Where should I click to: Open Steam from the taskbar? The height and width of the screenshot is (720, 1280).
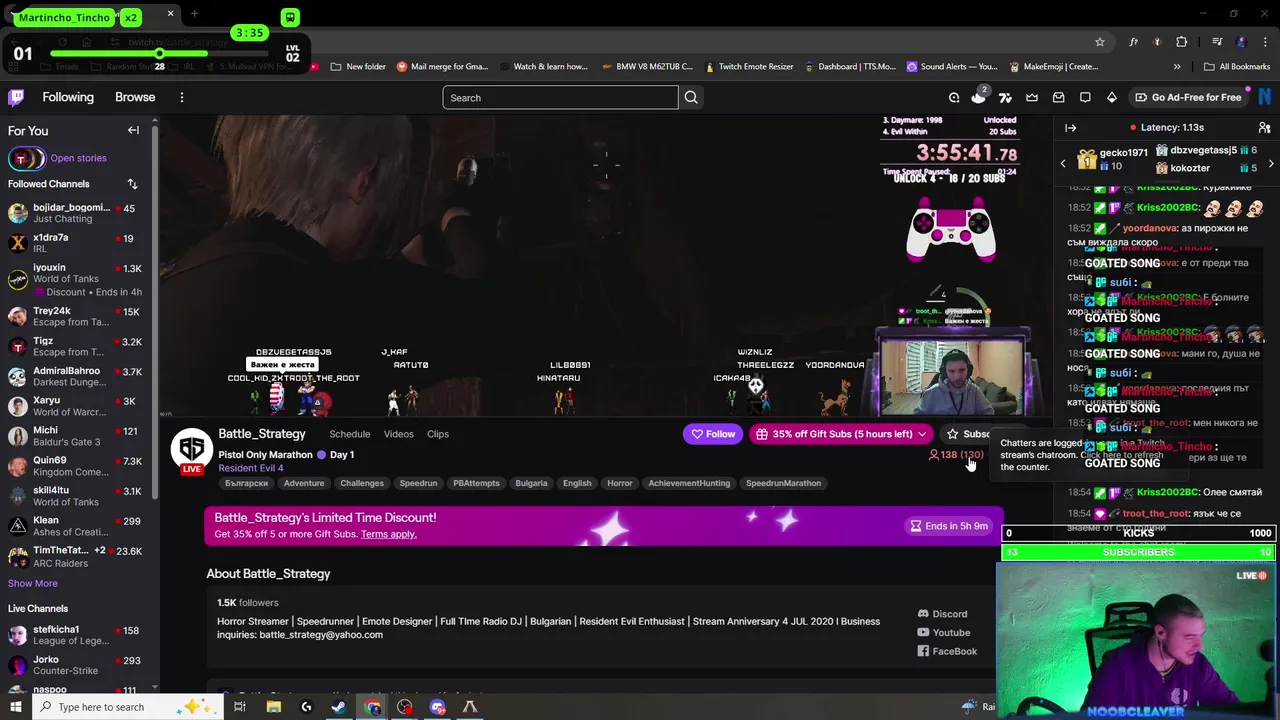pyautogui.click(x=339, y=707)
